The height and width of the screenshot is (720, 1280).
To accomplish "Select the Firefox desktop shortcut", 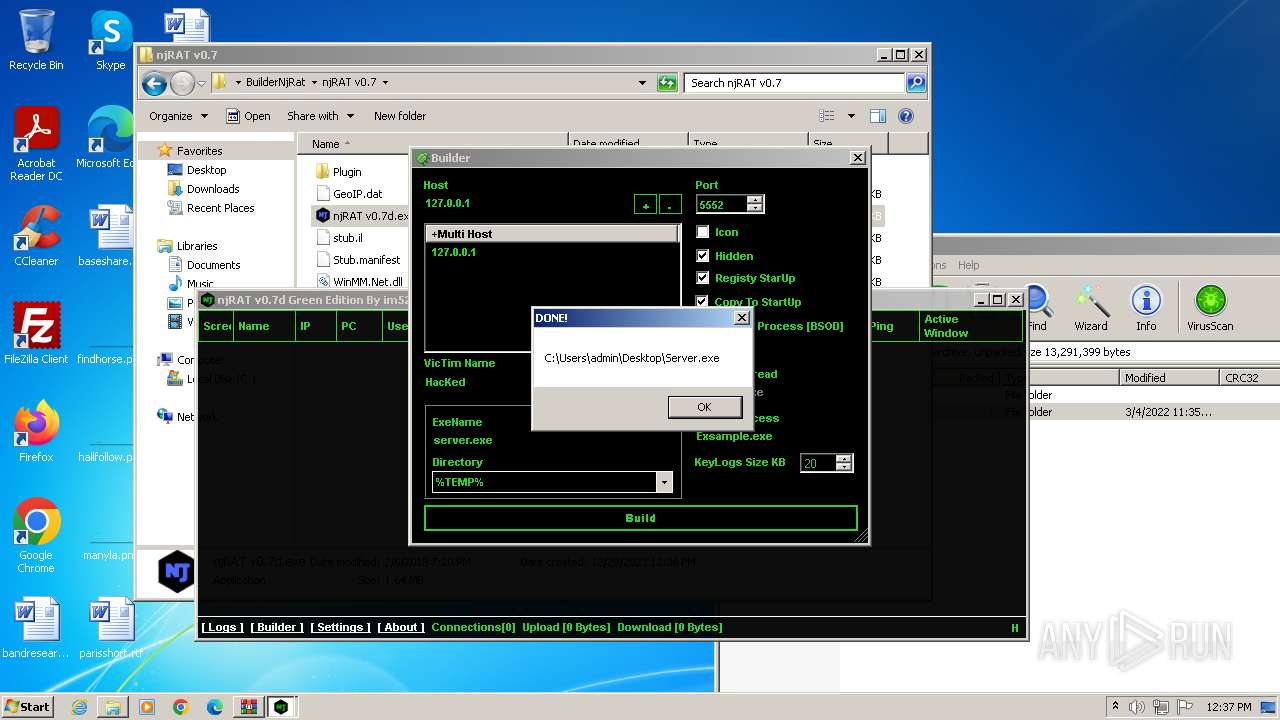I will 36,432.
